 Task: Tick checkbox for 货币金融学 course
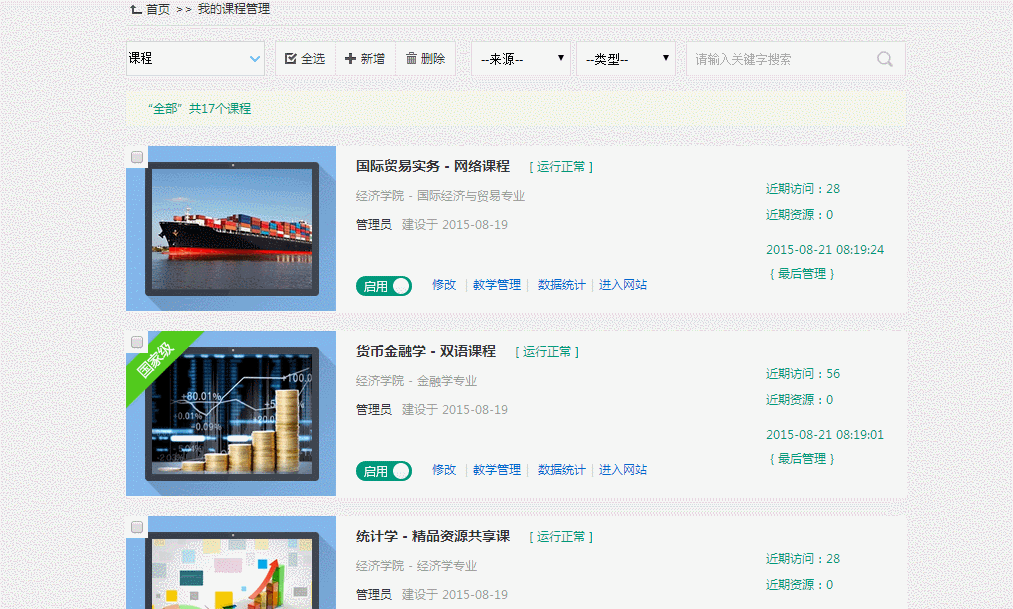pyautogui.click(x=137, y=342)
